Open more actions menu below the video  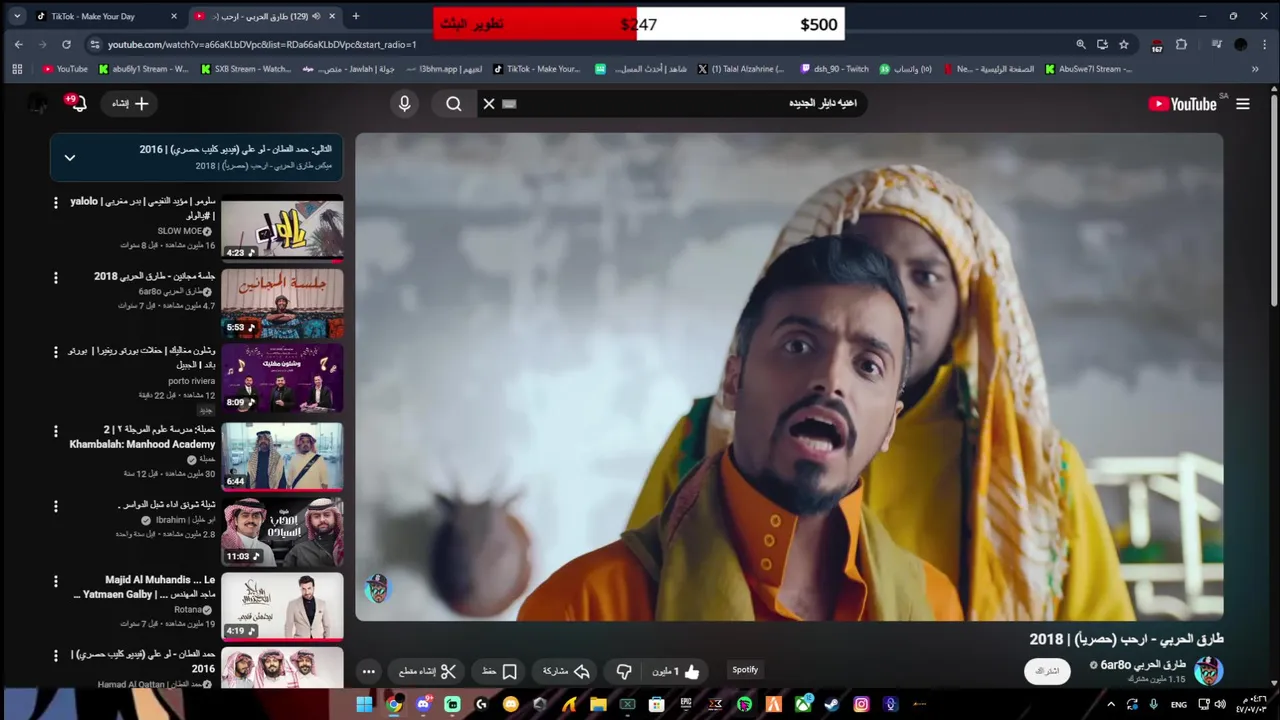click(368, 671)
